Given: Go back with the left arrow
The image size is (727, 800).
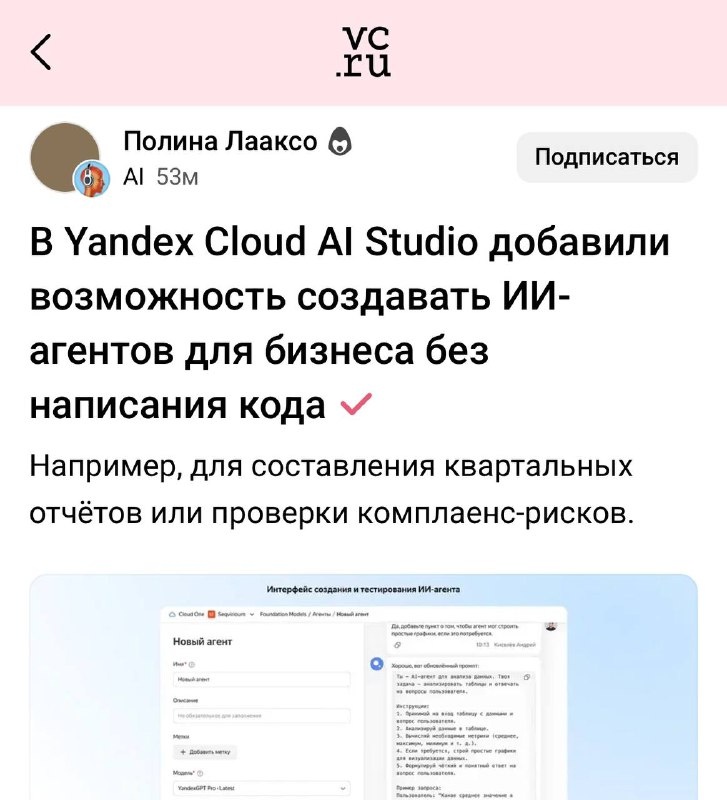Looking at the screenshot, I should (x=41, y=52).
